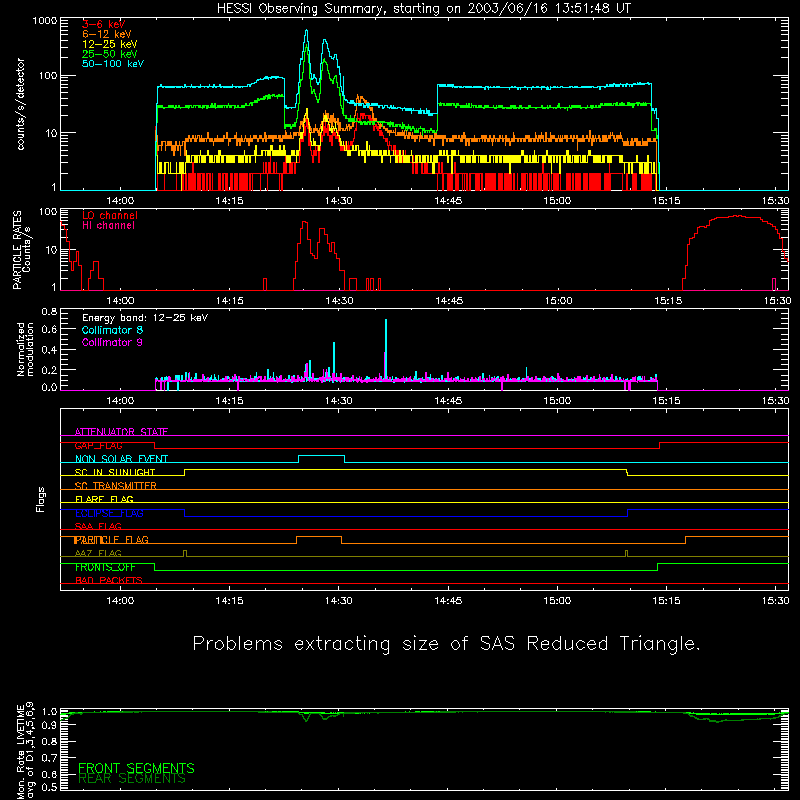Click the HESSI Observing Summary title text

point(424,9)
